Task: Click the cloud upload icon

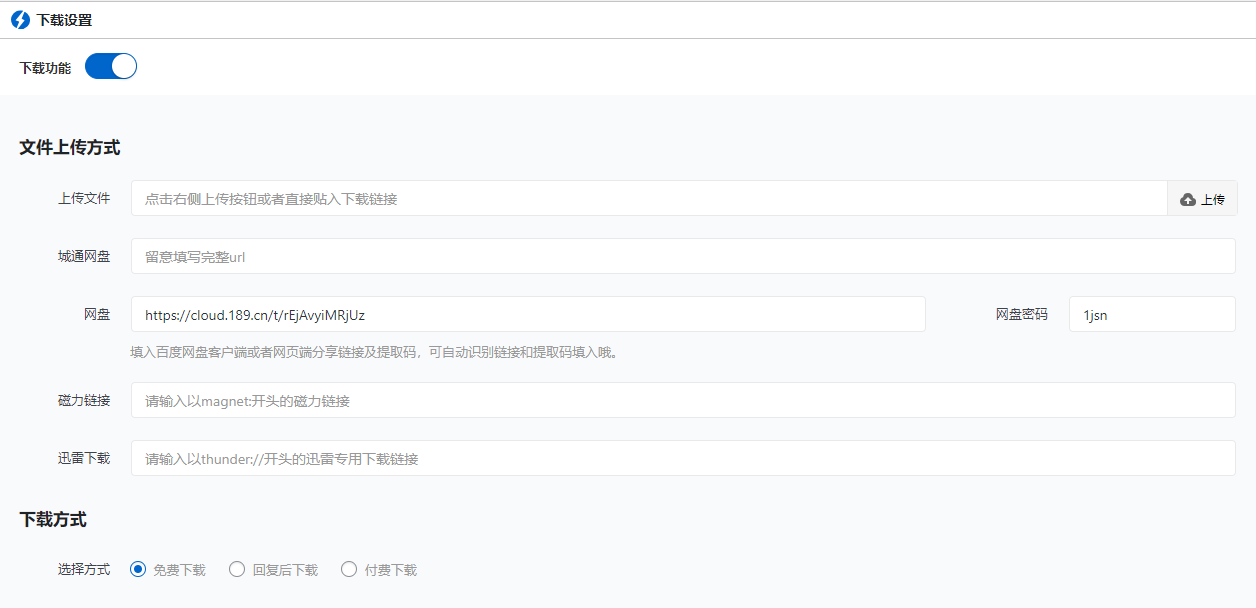Action: (1188, 200)
